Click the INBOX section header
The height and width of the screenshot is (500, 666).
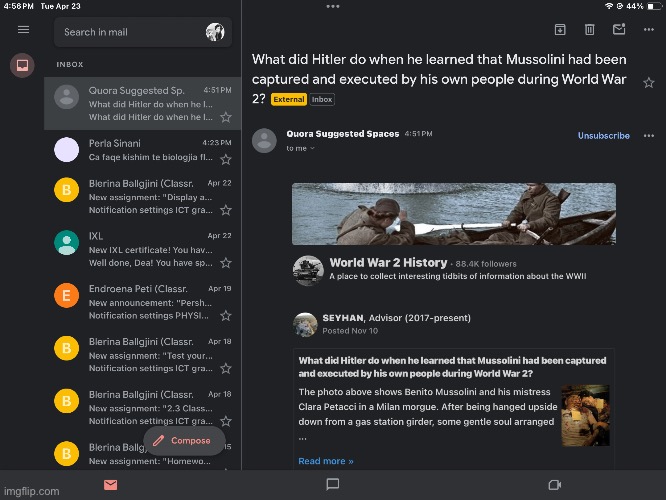point(70,65)
